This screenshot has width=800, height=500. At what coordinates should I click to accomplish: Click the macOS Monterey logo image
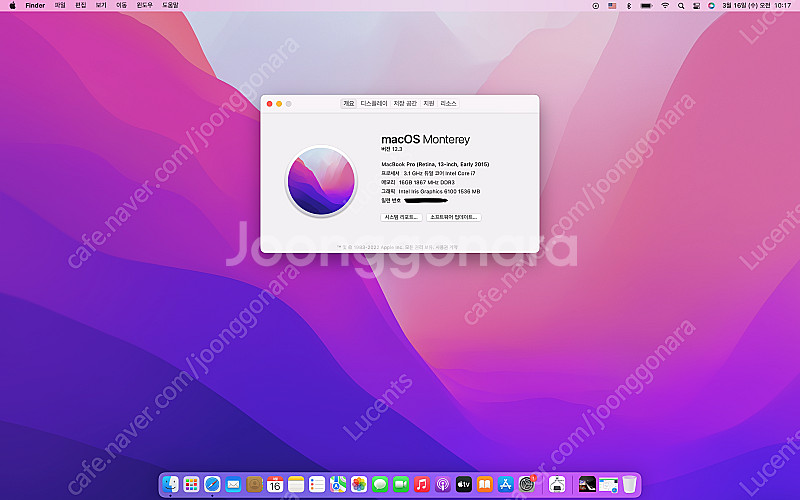(321, 181)
